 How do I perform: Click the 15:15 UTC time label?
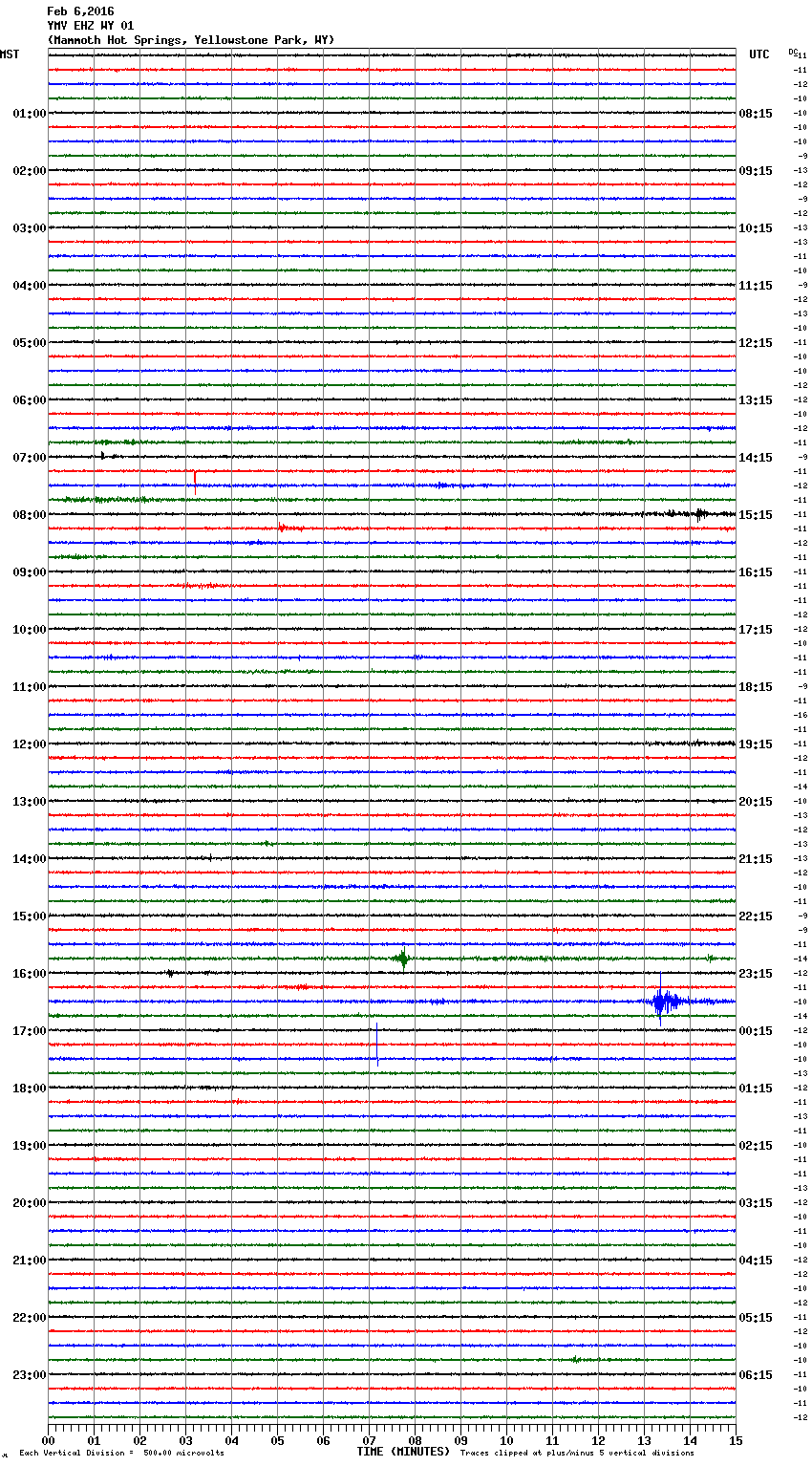pyautogui.click(x=756, y=515)
